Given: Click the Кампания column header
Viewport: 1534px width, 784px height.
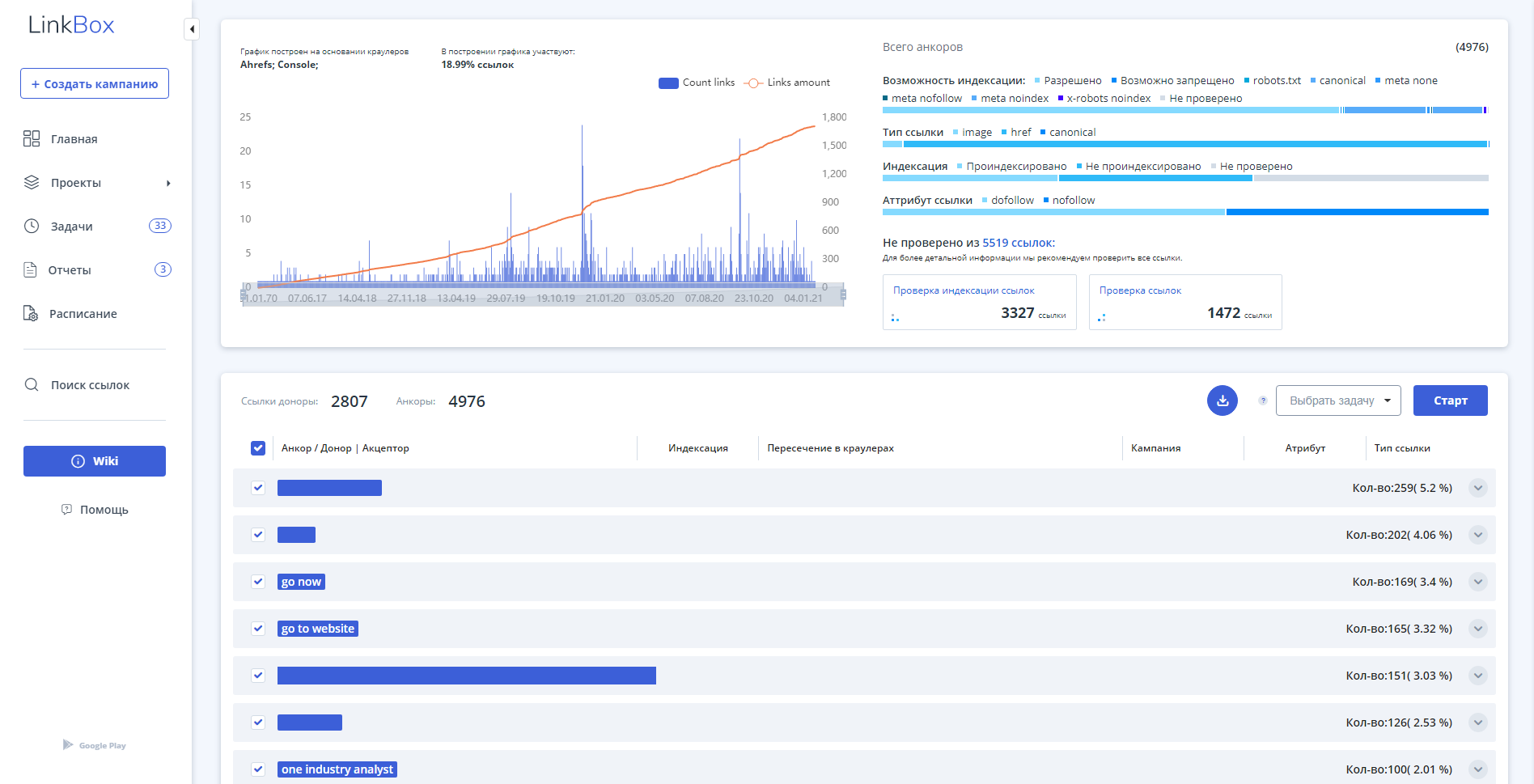Looking at the screenshot, I should click(1155, 448).
